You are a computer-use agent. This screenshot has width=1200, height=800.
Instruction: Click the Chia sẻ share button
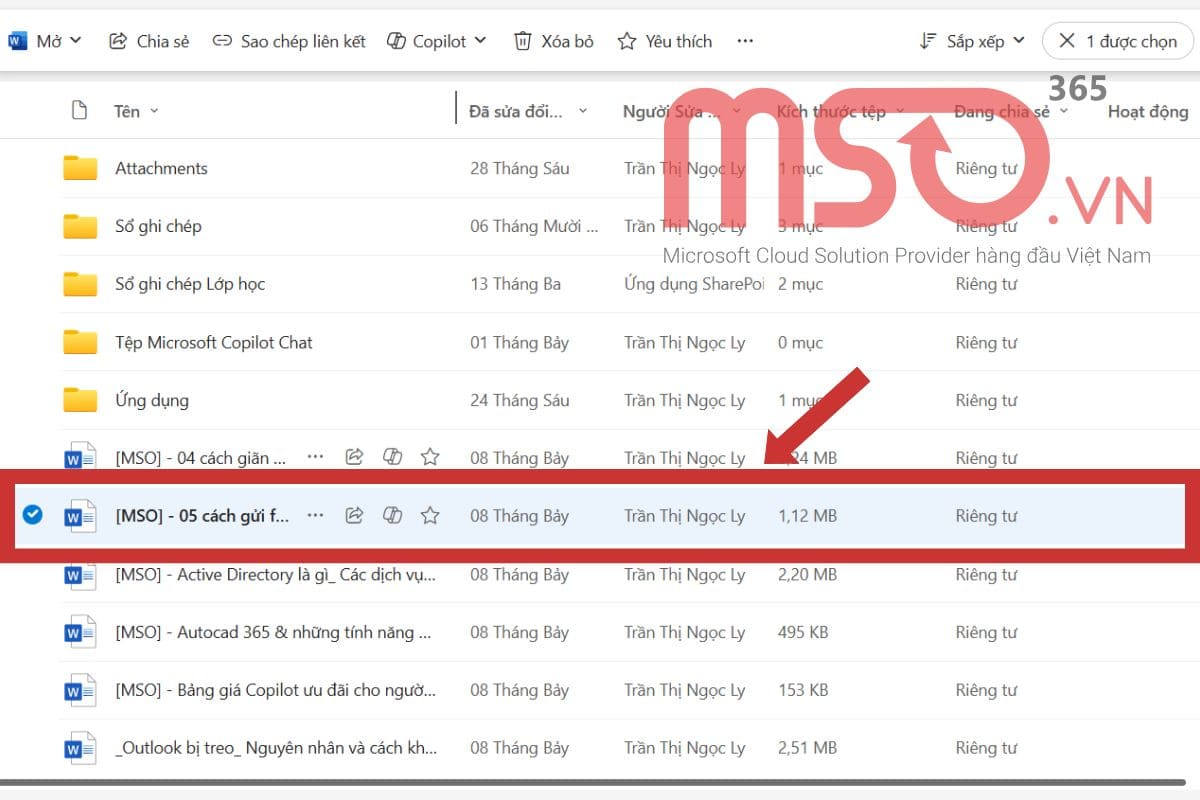(x=149, y=41)
